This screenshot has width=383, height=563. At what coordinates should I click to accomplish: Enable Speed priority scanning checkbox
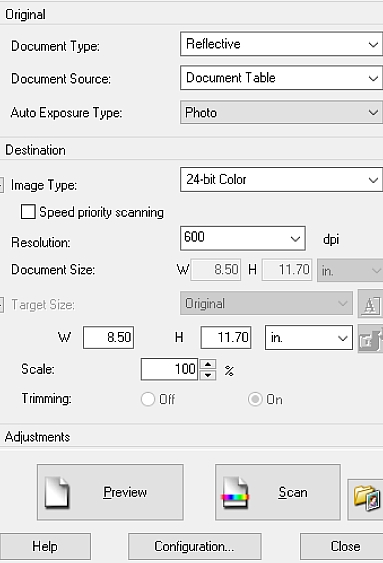pos(28,212)
